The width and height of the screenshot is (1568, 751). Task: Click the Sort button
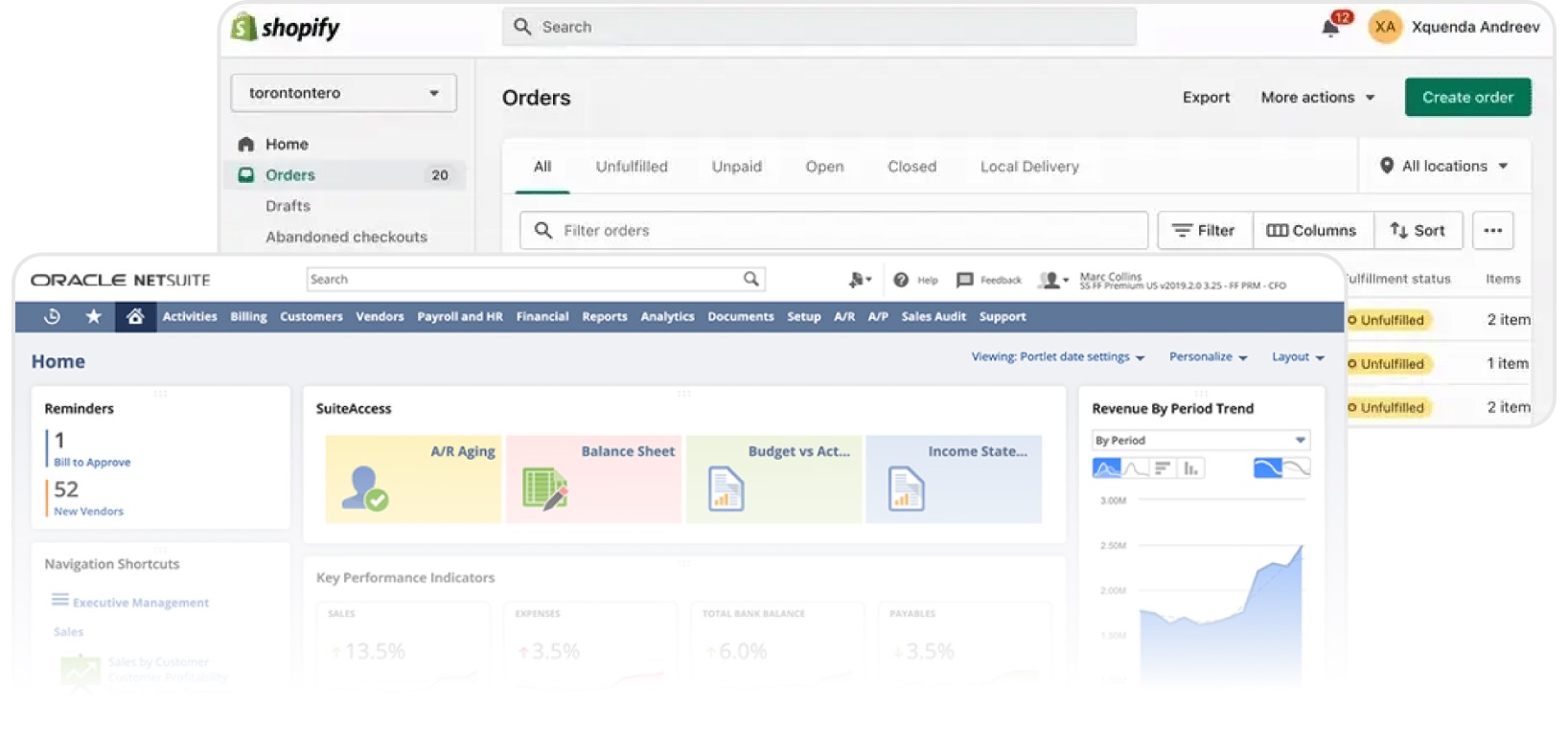tap(1418, 230)
